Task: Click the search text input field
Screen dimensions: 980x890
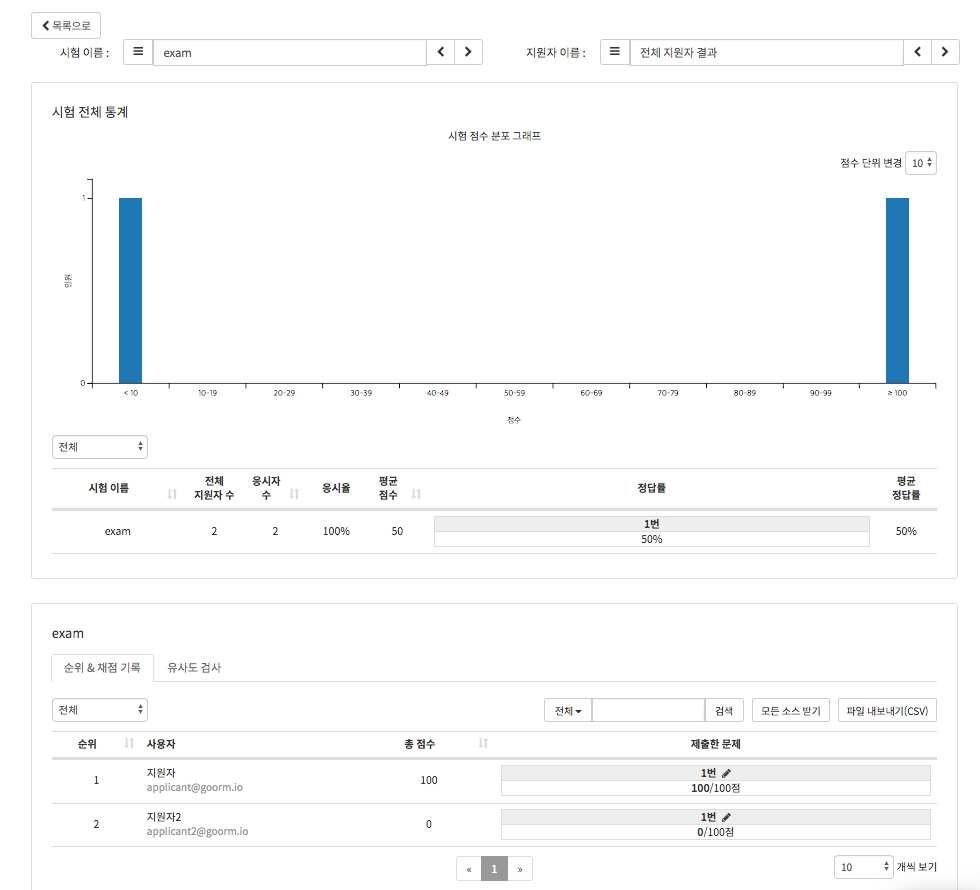Action: [648, 711]
